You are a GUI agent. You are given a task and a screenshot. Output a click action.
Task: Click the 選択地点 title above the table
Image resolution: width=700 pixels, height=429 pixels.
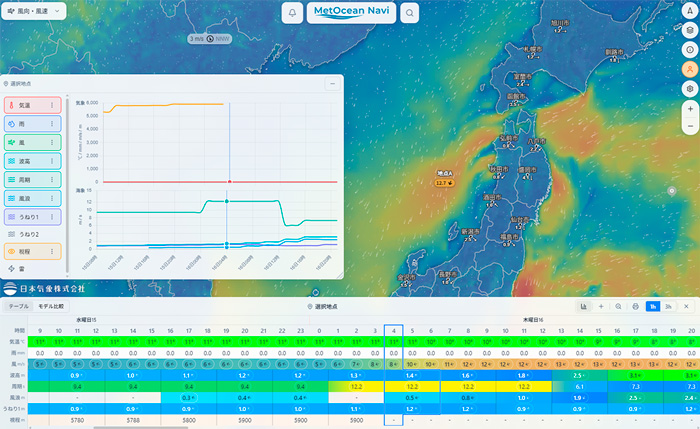click(322, 307)
